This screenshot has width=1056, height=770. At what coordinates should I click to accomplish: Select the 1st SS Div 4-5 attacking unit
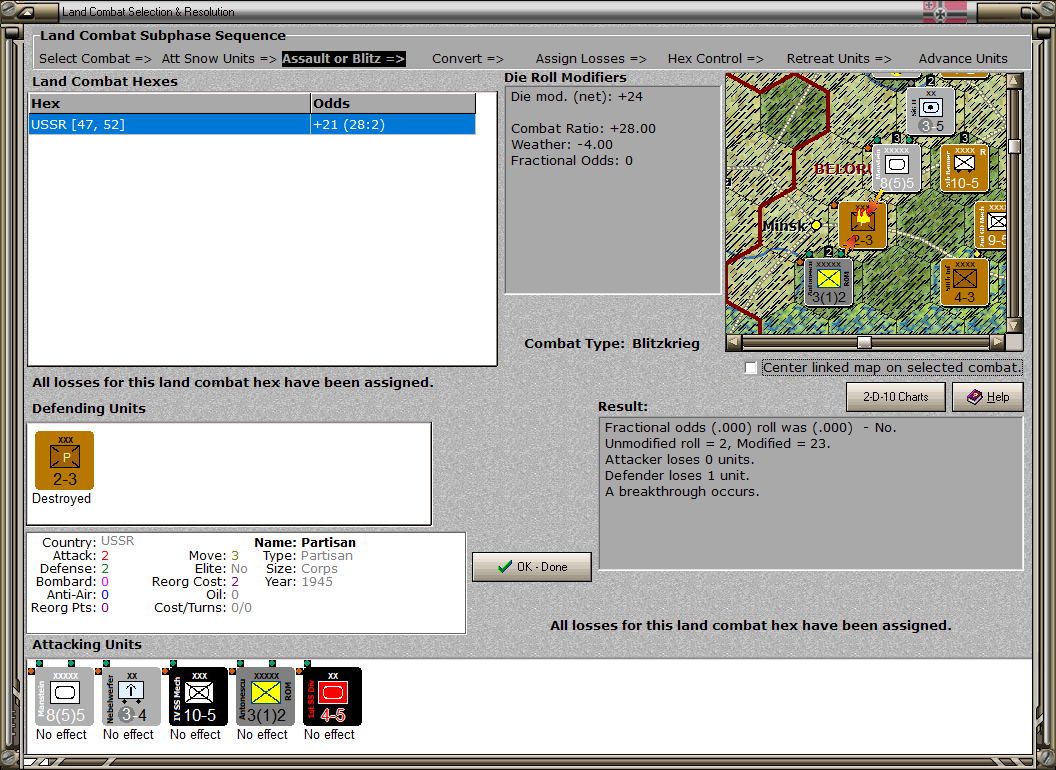coord(332,697)
